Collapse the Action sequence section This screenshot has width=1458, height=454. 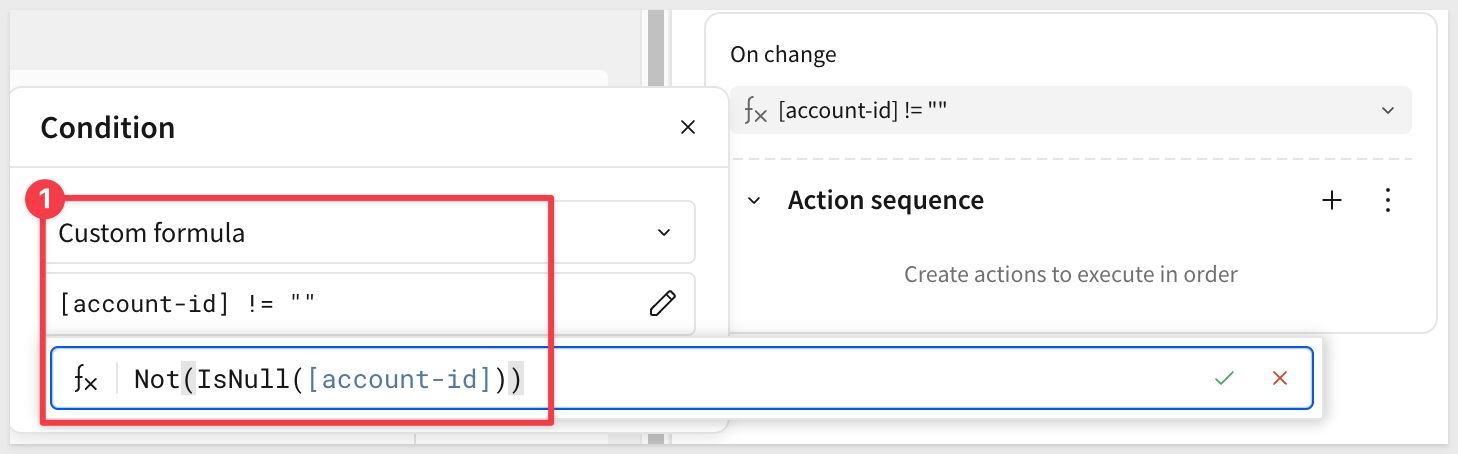[x=755, y=201]
